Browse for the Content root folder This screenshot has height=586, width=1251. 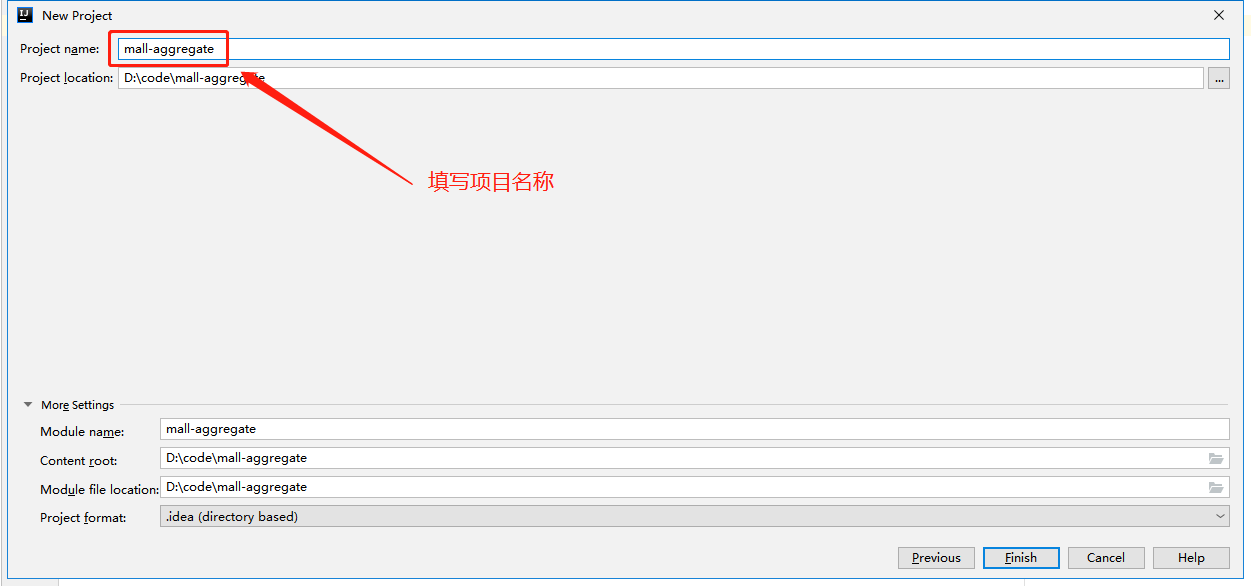click(x=1216, y=458)
